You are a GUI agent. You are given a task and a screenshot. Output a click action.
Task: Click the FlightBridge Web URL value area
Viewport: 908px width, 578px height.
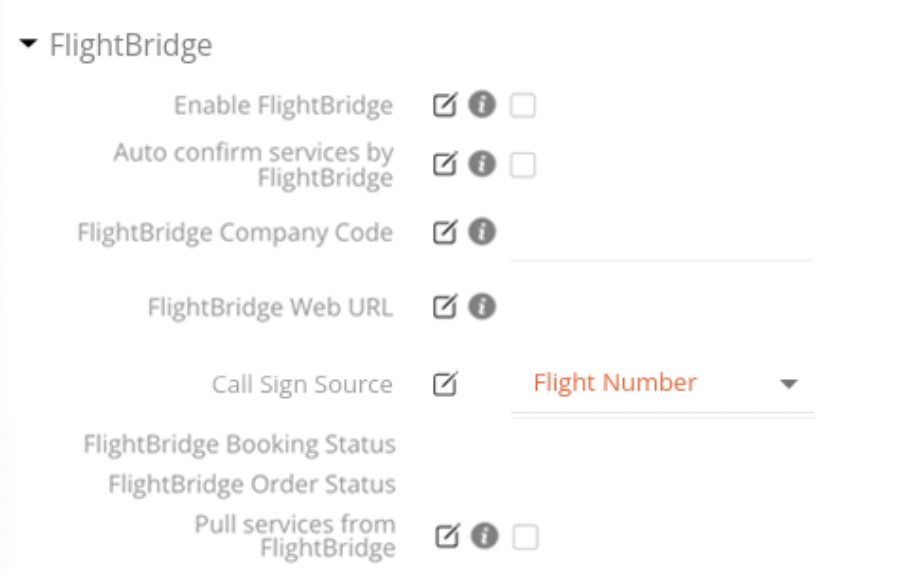pyautogui.click(x=660, y=307)
